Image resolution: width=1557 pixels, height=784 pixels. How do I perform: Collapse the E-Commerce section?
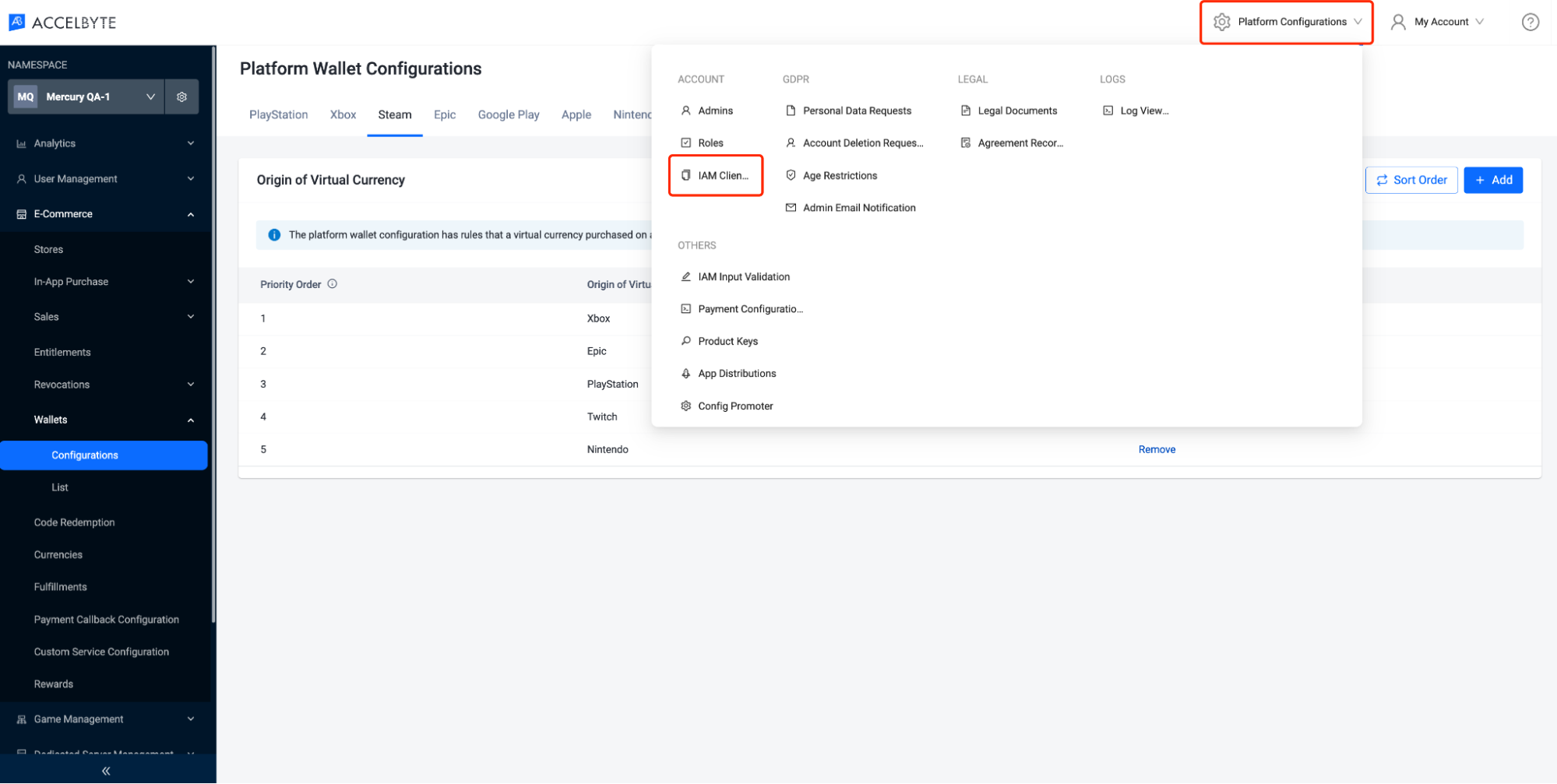click(x=191, y=214)
